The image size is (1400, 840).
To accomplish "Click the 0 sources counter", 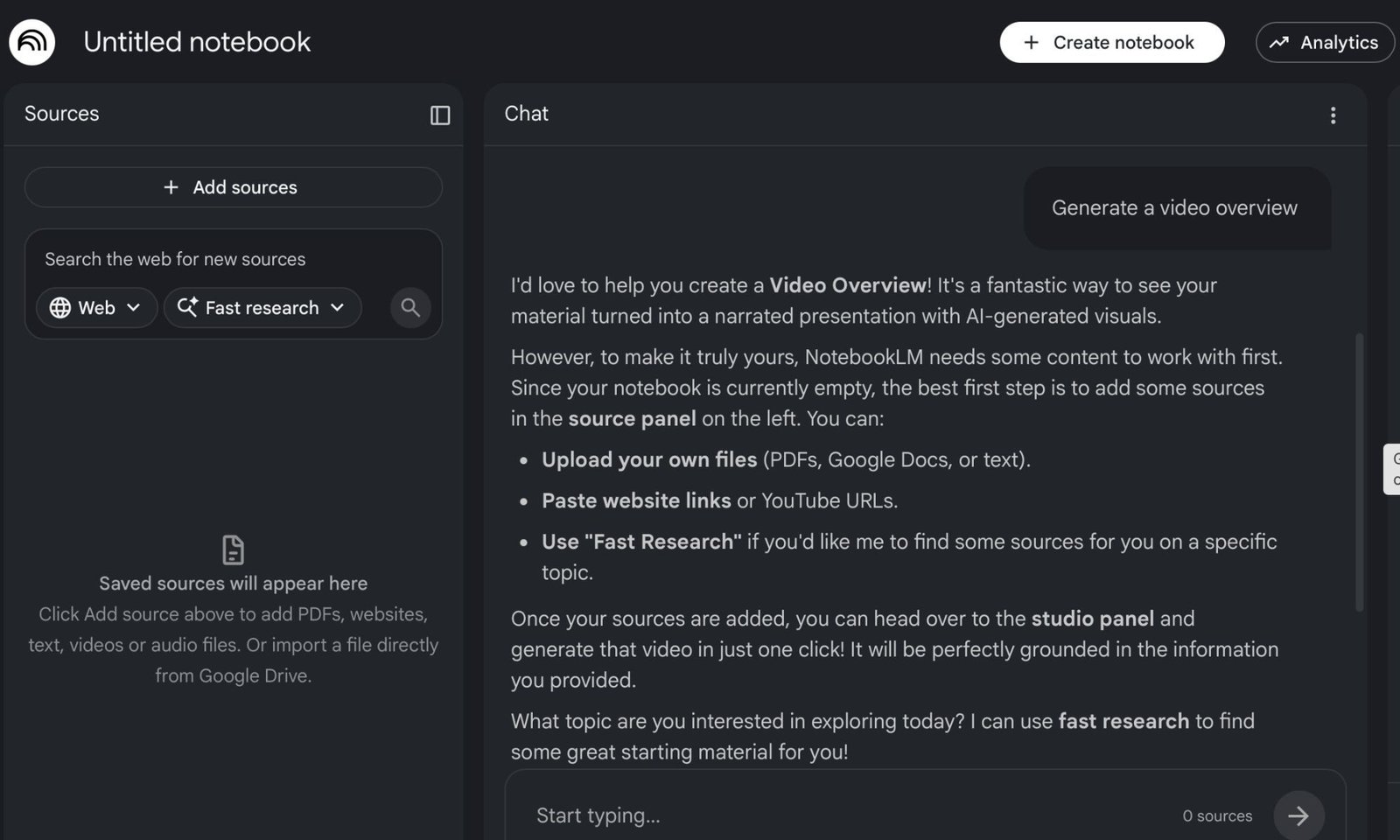I will click(x=1217, y=815).
